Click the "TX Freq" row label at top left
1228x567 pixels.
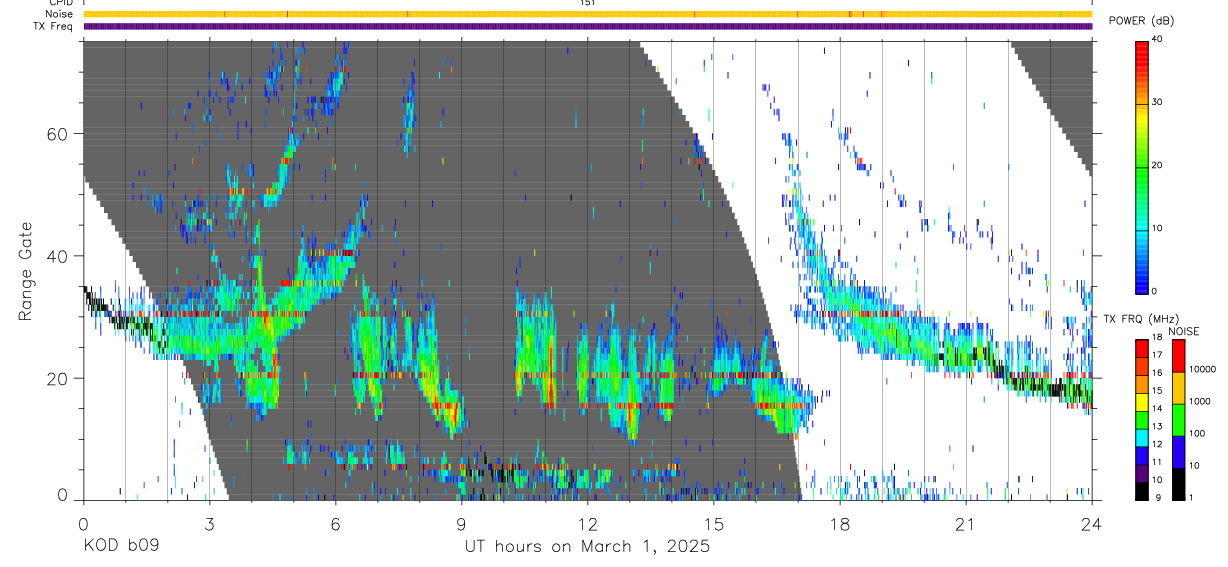tap(54, 26)
